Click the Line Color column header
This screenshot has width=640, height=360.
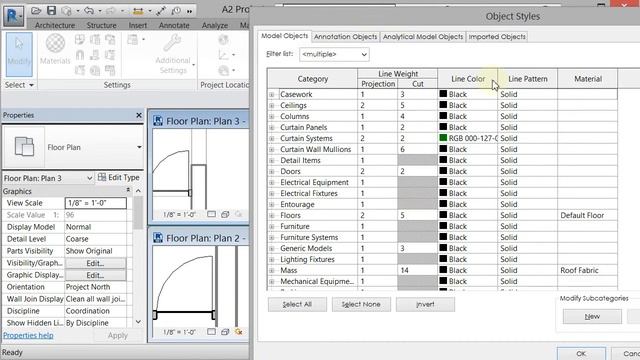pyautogui.click(x=468, y=79)
